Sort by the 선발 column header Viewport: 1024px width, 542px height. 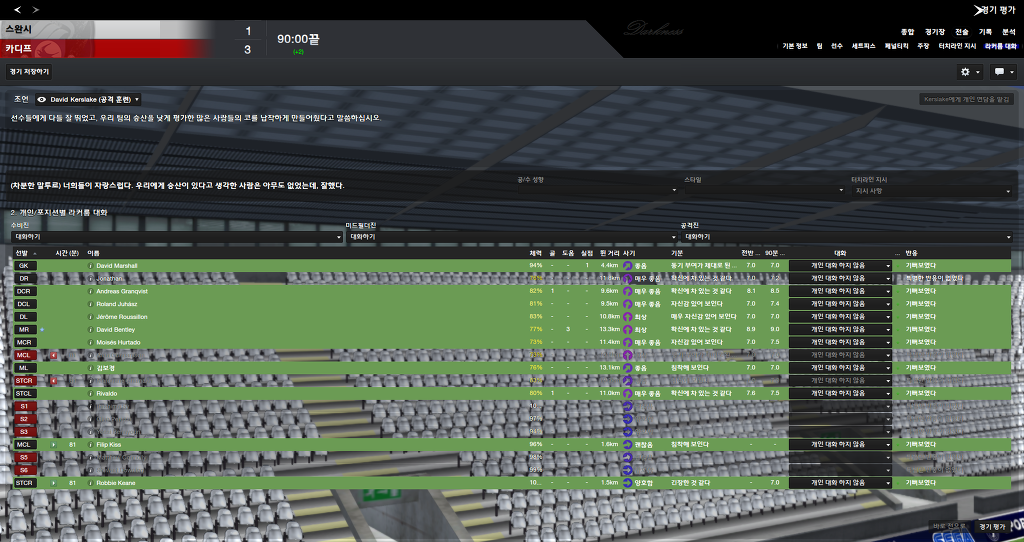[23, 254]
